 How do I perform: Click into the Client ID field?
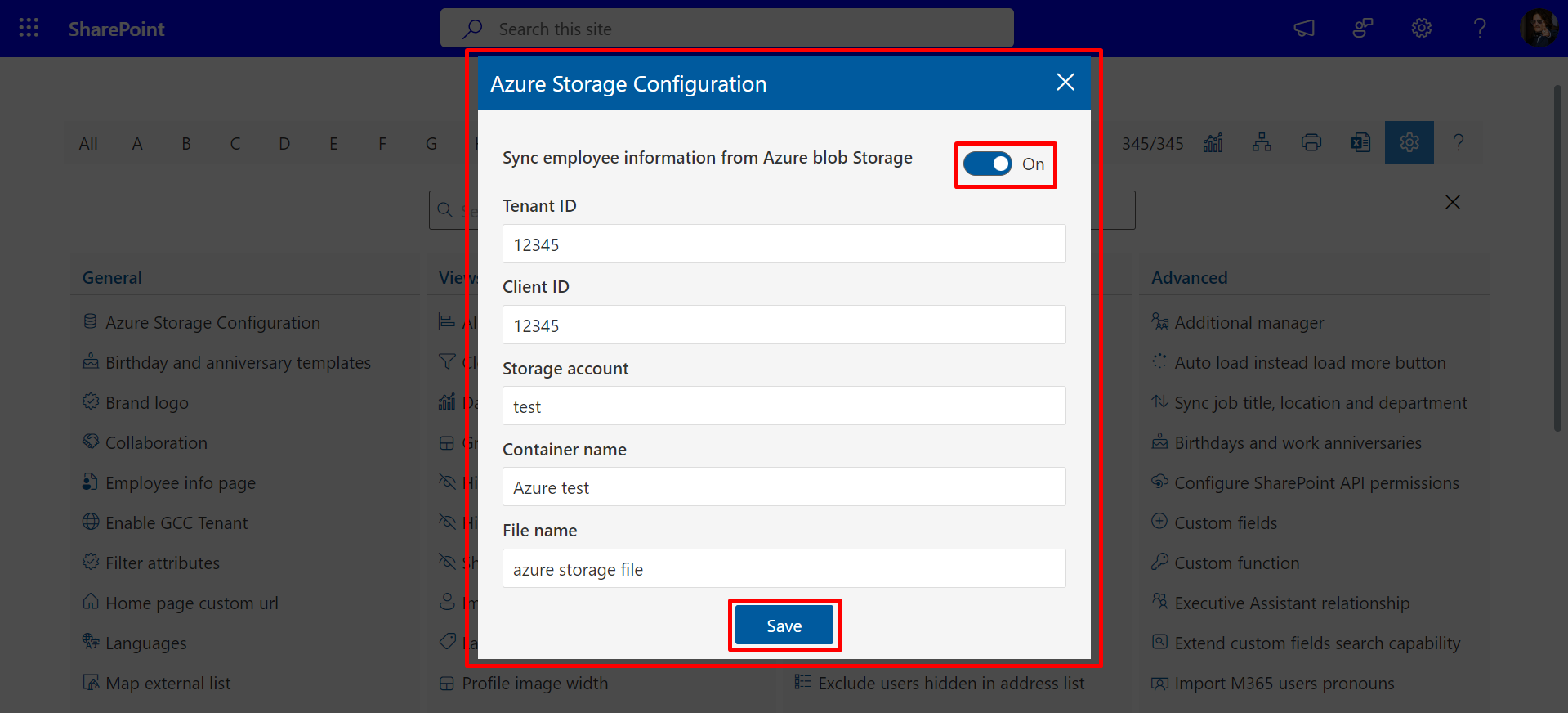pyautogui.click(x=784, y=325)
